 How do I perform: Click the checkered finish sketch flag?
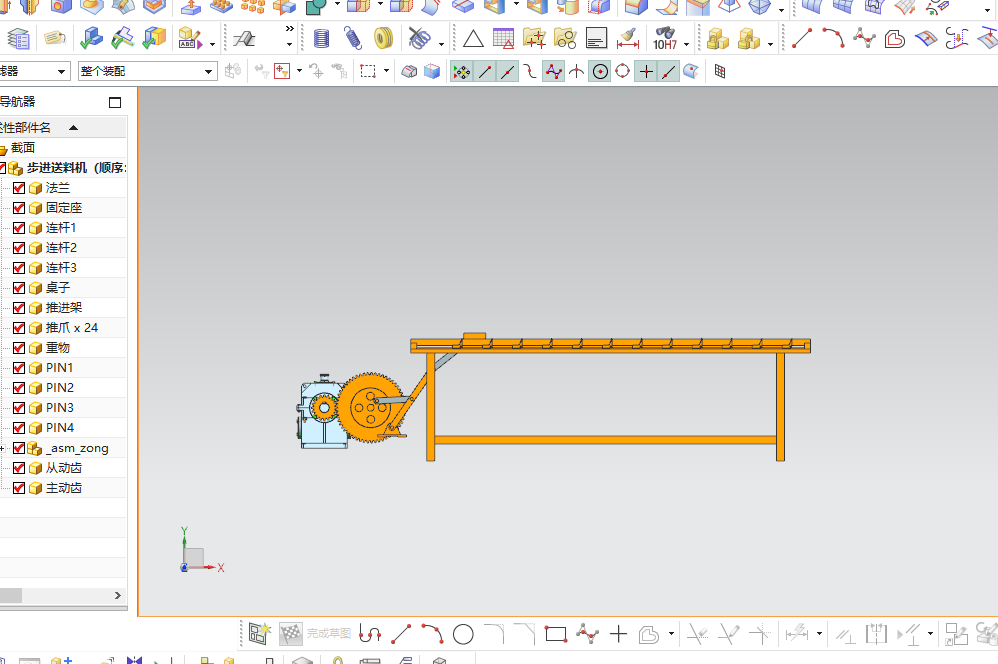[291, 633]
